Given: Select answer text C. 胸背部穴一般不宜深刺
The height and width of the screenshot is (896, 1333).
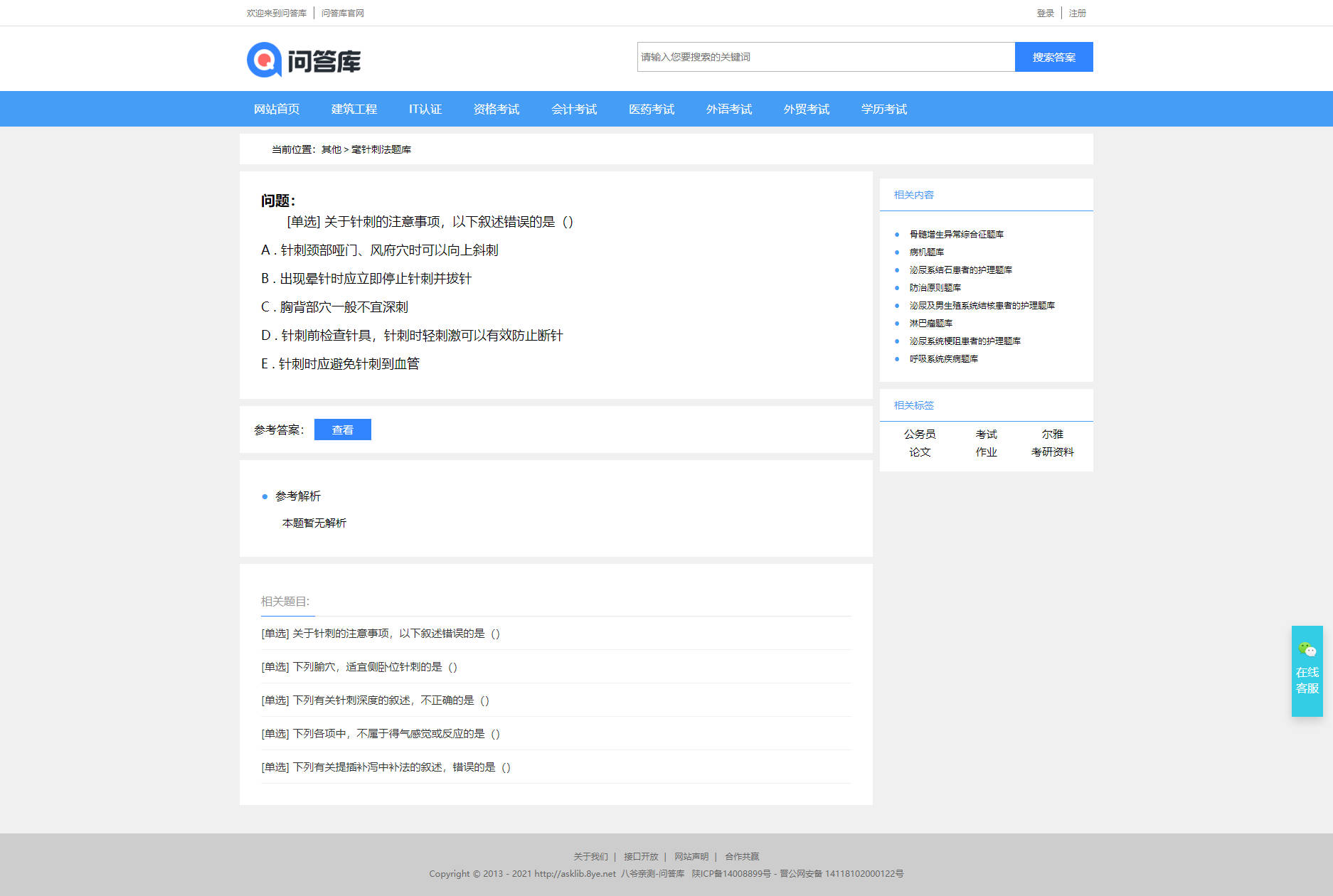Looking at the screenshot, I should pyautogui.click(x=334, y=307).
